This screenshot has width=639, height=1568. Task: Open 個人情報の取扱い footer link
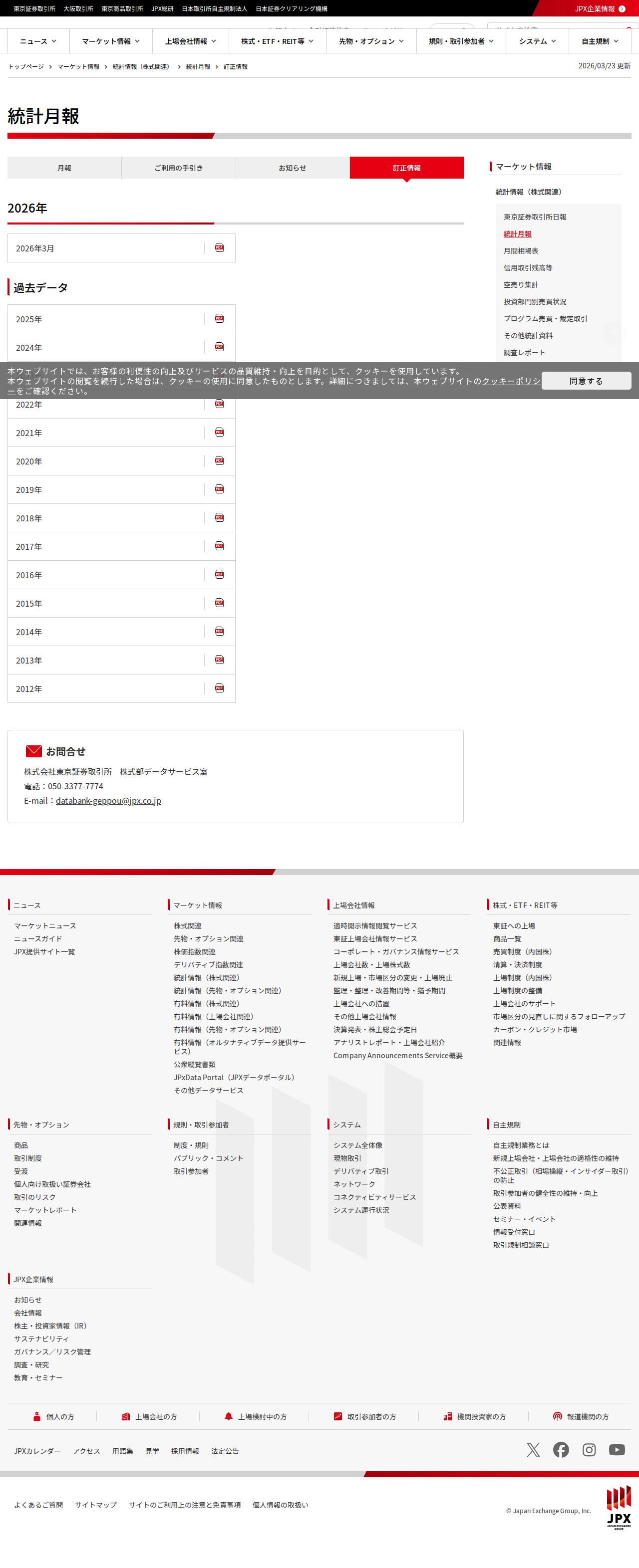(x=280, y=1505)
